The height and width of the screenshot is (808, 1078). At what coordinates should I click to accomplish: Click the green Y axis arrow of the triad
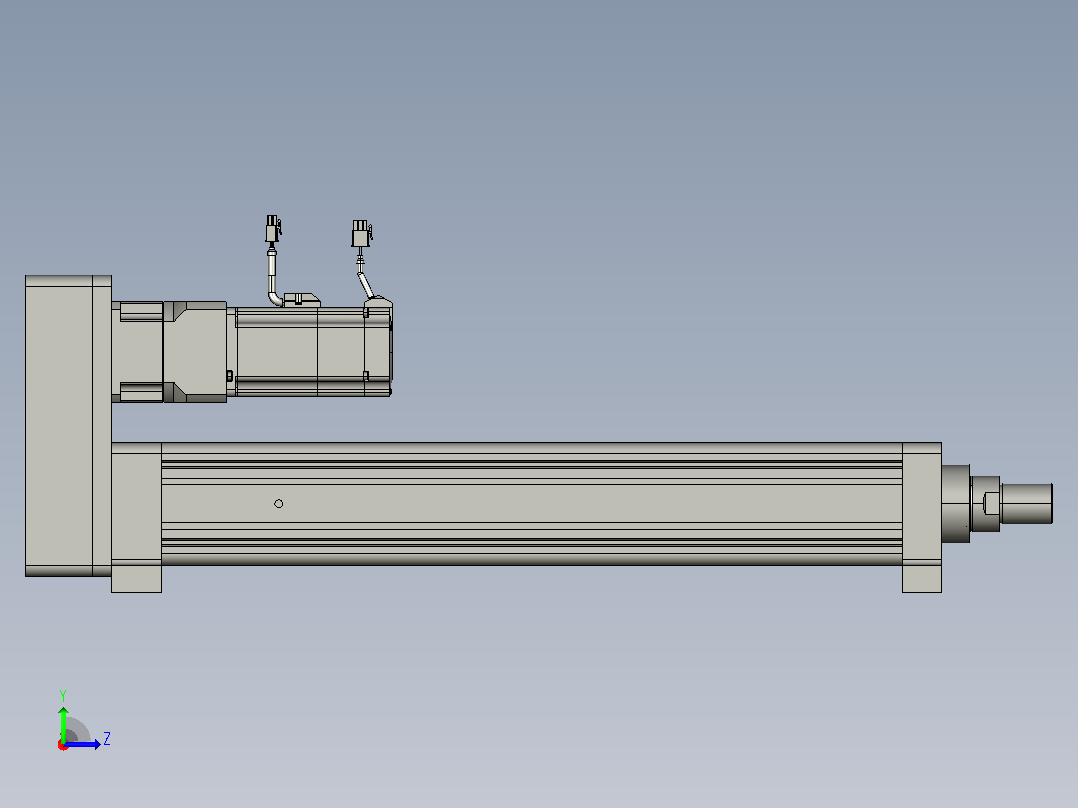pyautogui.click(x=63, y=723)
